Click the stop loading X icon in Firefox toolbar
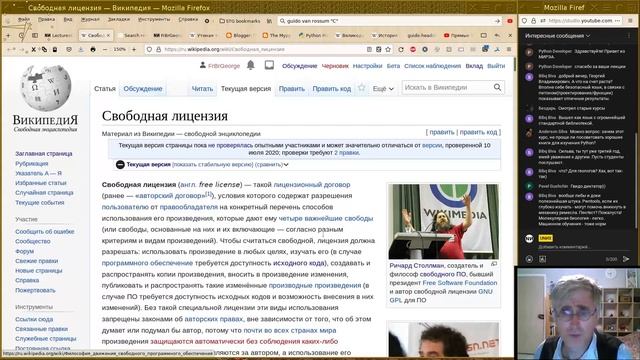This screenshot has height=360, width=640. pyautogui.click(x=33, y=49)
